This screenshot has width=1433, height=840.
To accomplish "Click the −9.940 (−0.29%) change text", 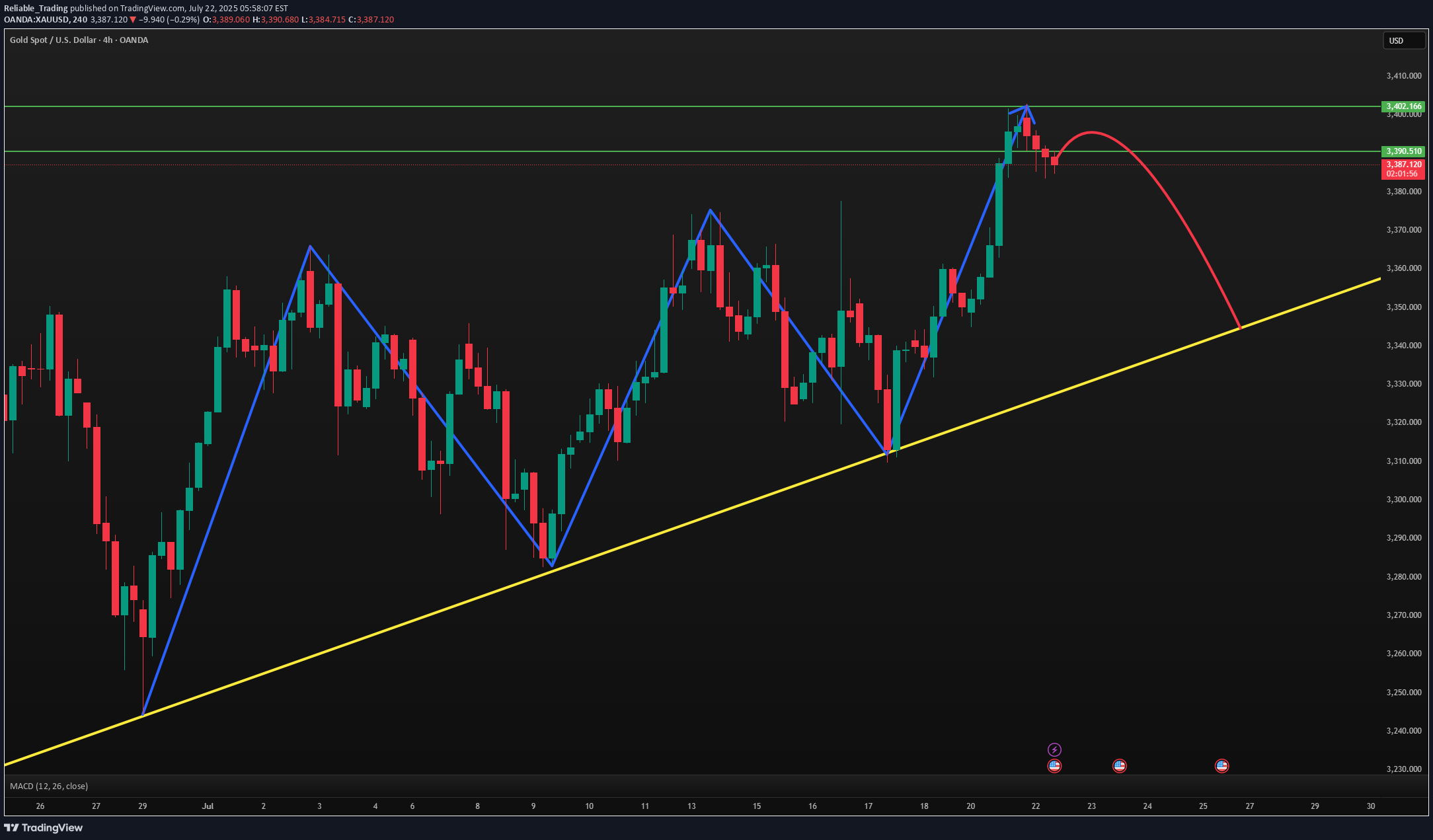I will tap(169, 20).
